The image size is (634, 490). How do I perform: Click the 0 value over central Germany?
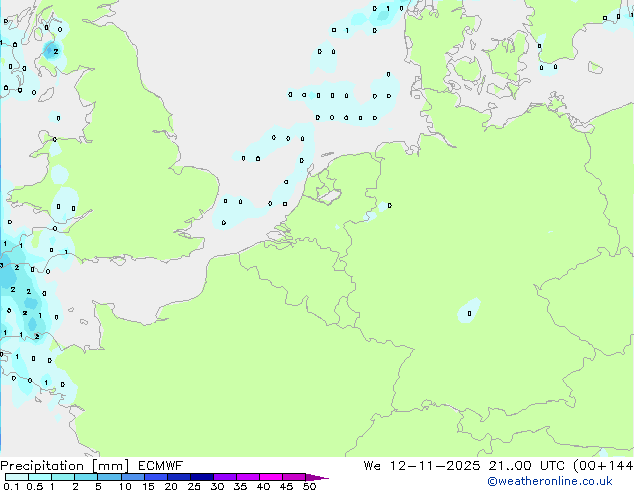click(x=469, y=313)
